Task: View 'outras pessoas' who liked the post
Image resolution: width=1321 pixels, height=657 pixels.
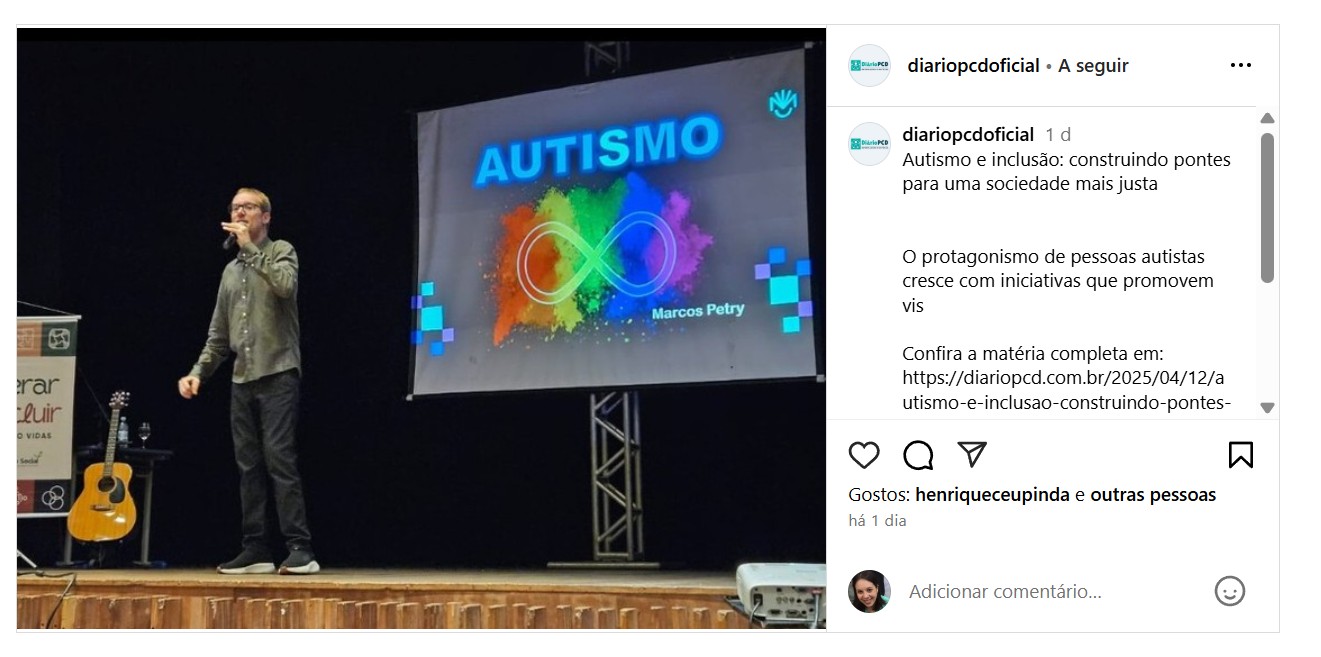Action: [x=1153, y=495]
